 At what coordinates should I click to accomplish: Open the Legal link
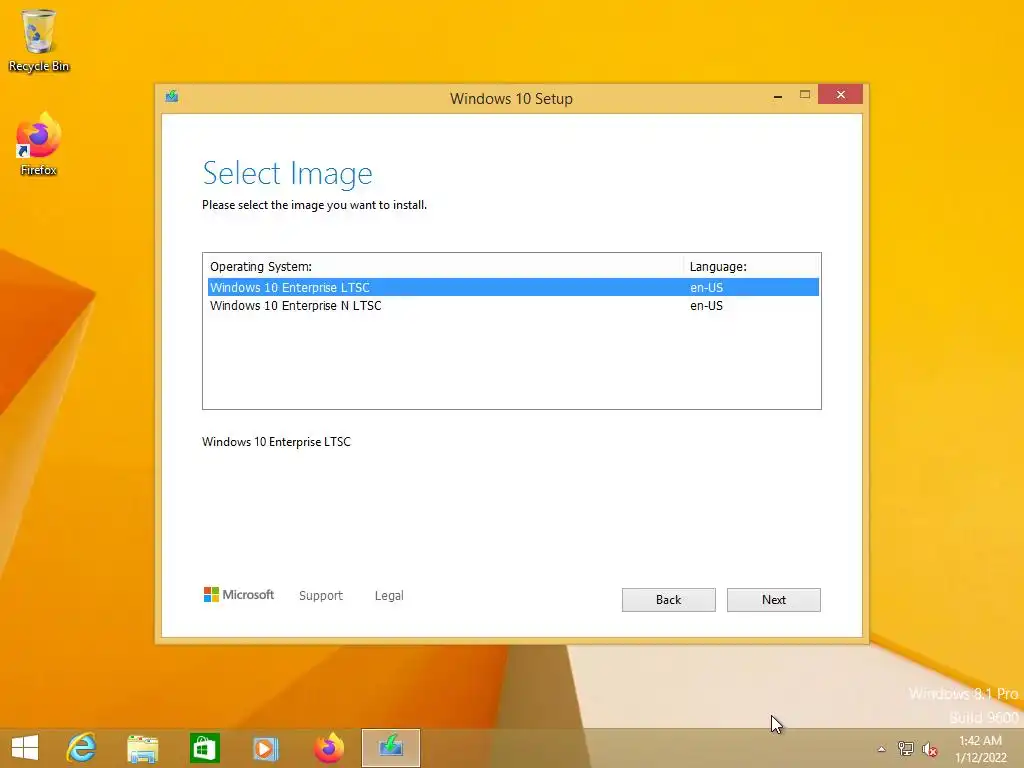pyautogui.click(x=389, y=596)
